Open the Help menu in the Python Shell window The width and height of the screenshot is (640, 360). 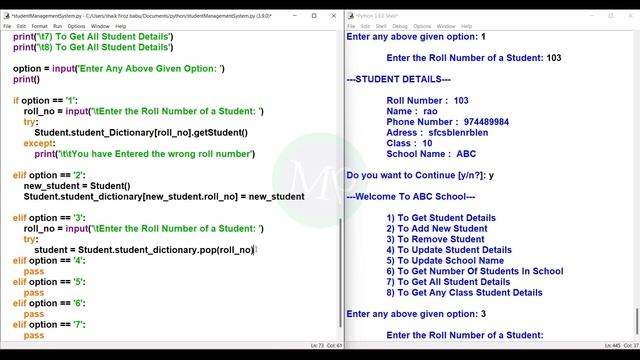coord(467,26)
